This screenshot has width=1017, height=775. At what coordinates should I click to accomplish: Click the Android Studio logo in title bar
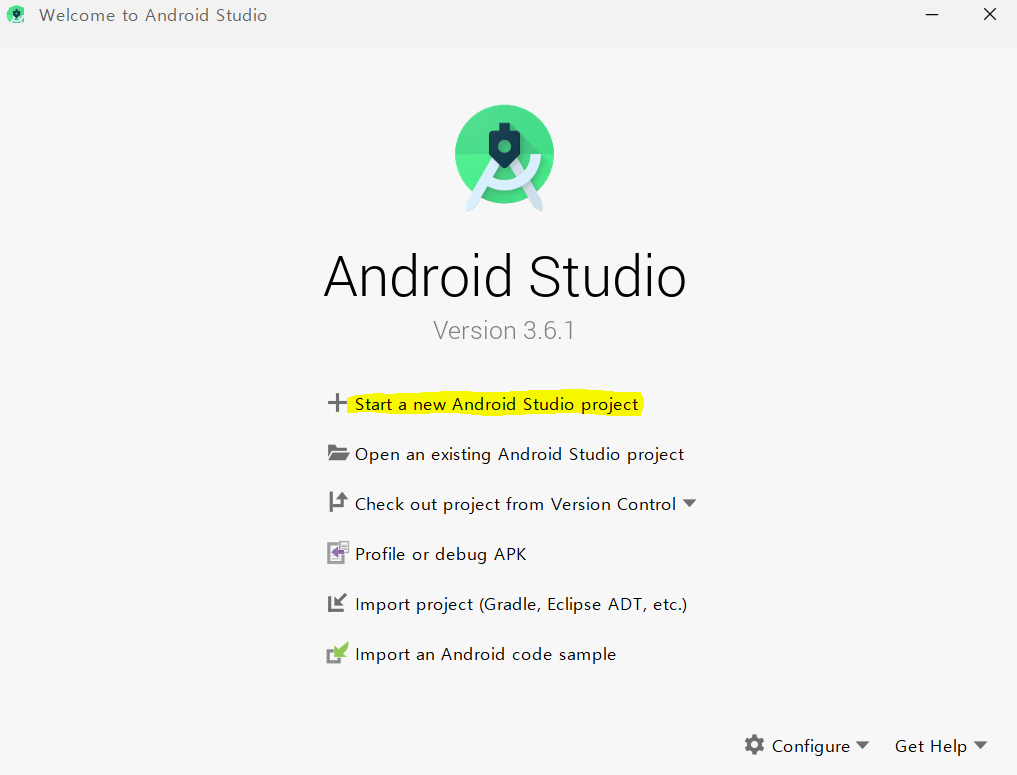click(x=16, y=15)
